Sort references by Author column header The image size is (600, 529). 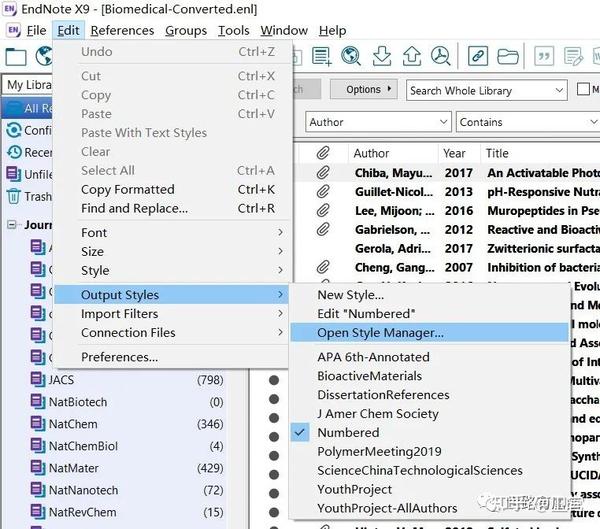pyautogui.click(x=393, y=153)
